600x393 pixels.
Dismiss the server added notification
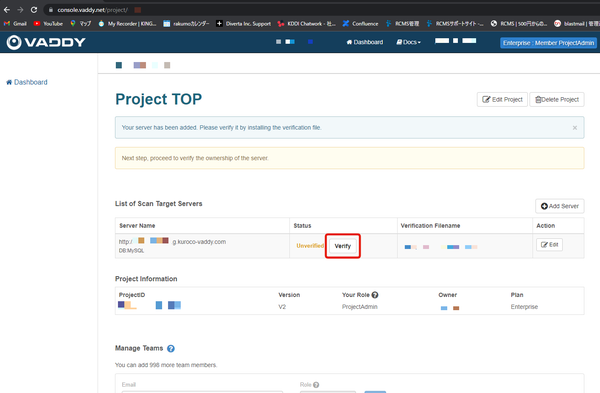click(x=575, y=128)
